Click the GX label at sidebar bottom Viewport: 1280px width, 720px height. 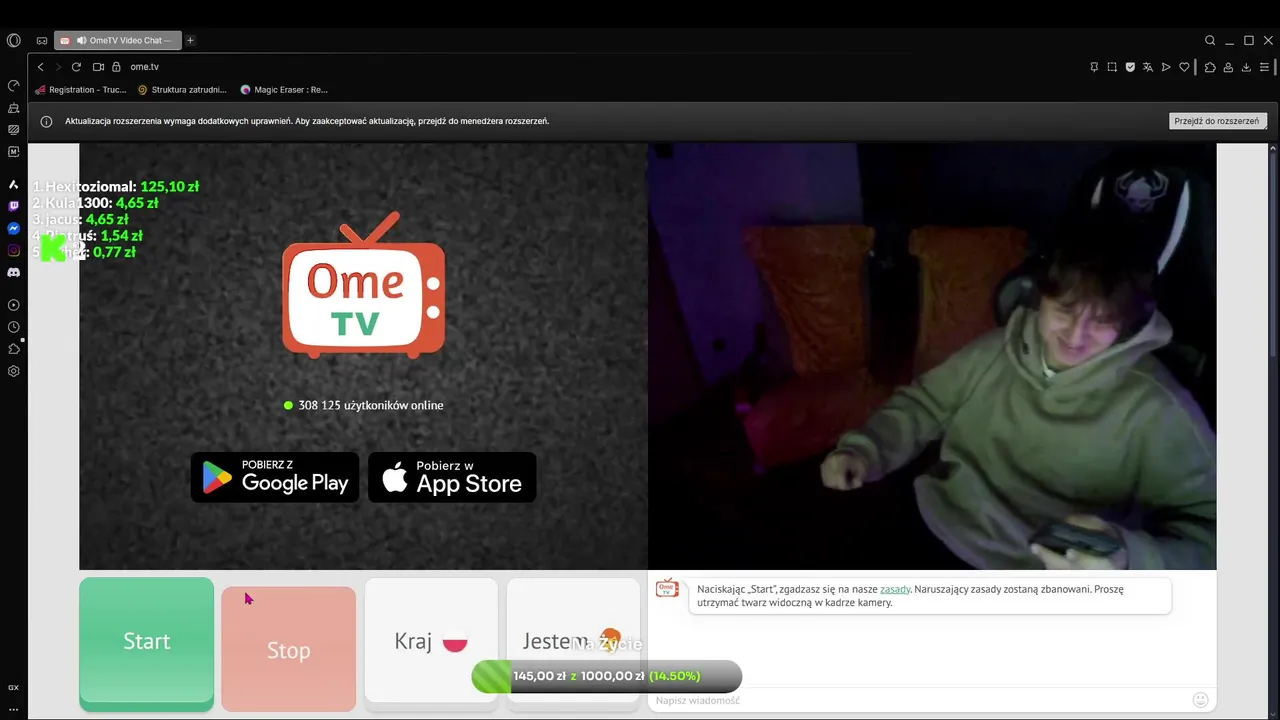[x=14, y=688]
